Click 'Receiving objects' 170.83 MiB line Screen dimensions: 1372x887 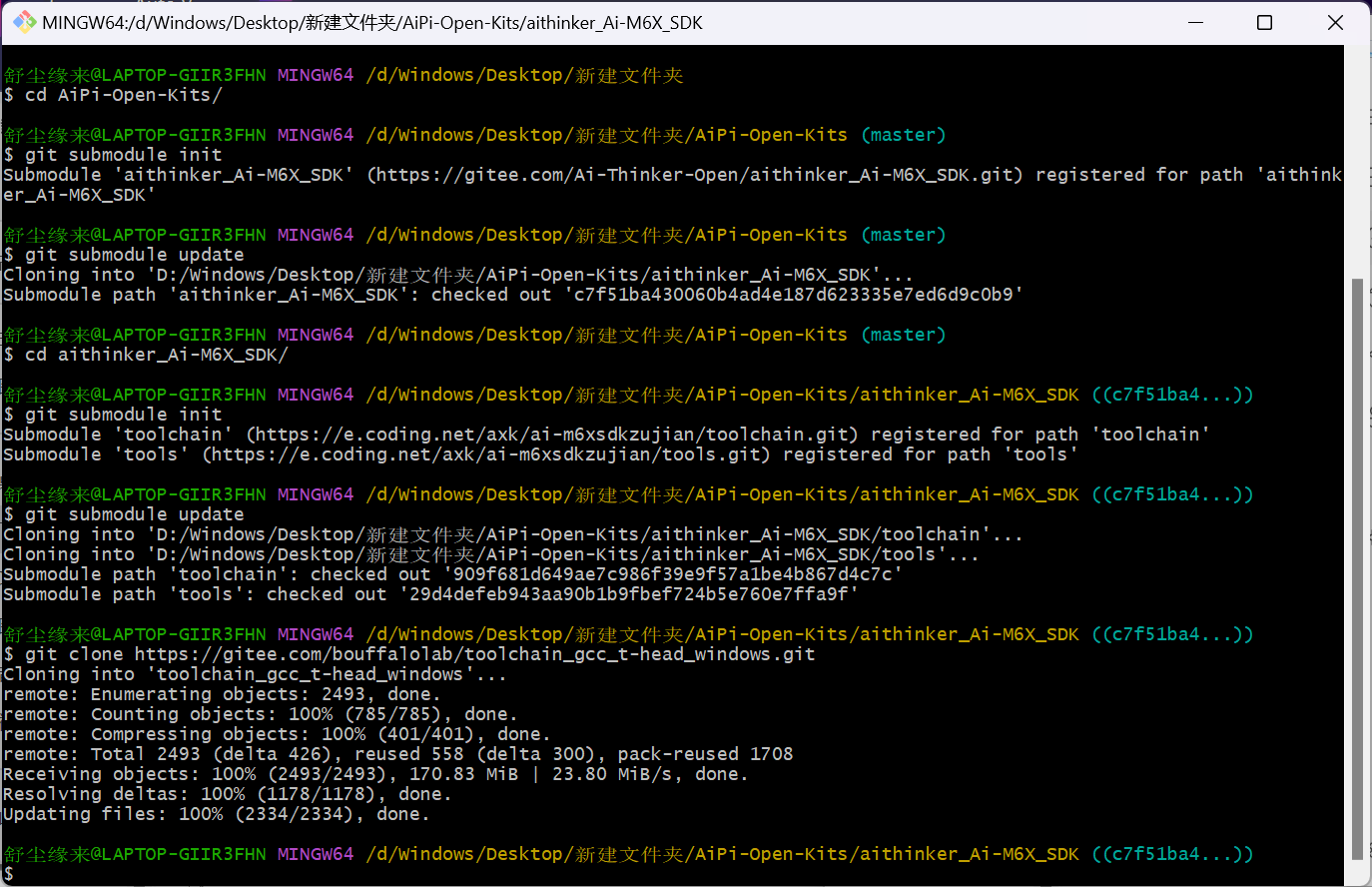(x=375, y=774)
